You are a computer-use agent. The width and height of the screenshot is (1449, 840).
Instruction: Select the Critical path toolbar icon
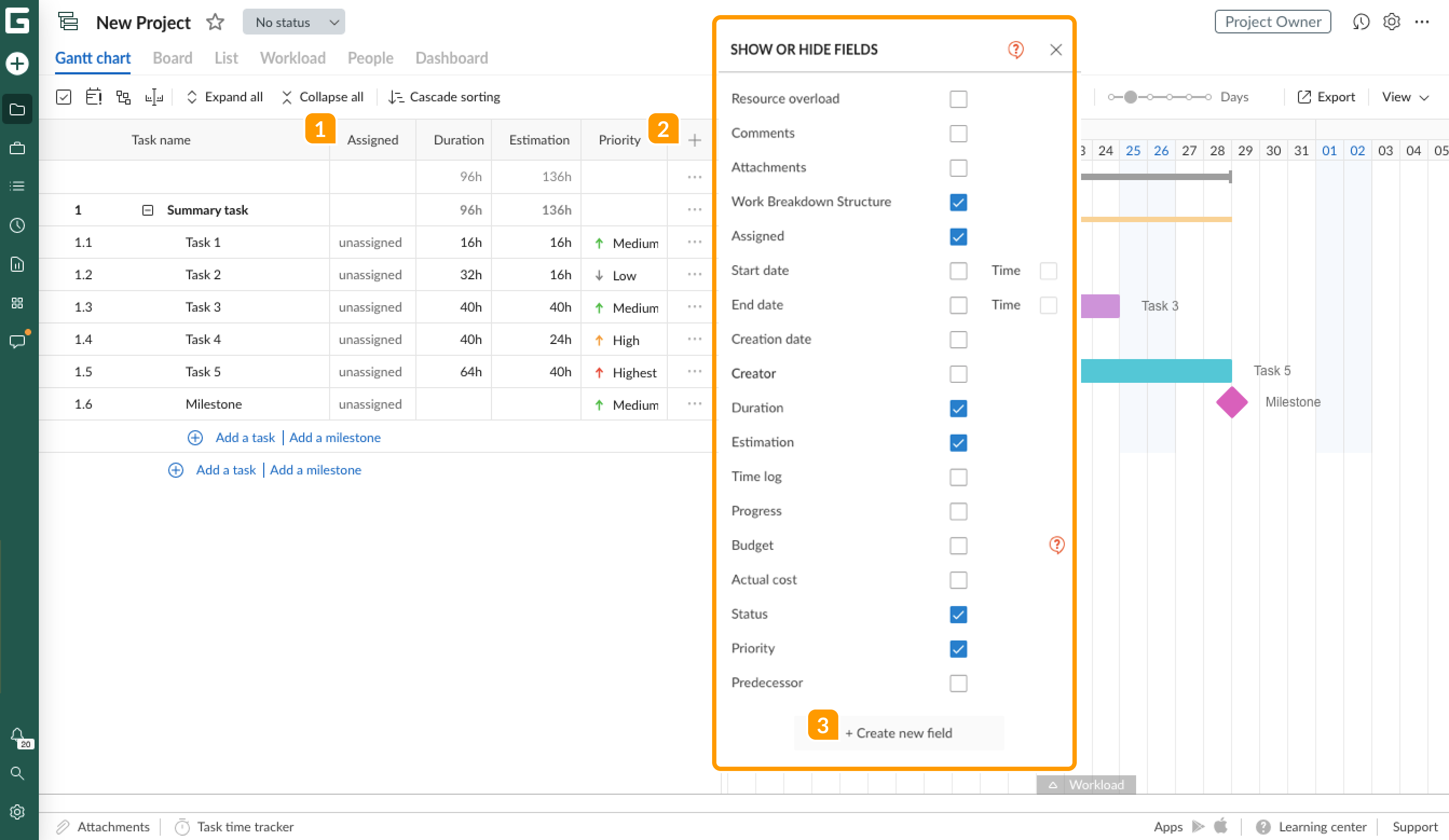coord(123,97)
